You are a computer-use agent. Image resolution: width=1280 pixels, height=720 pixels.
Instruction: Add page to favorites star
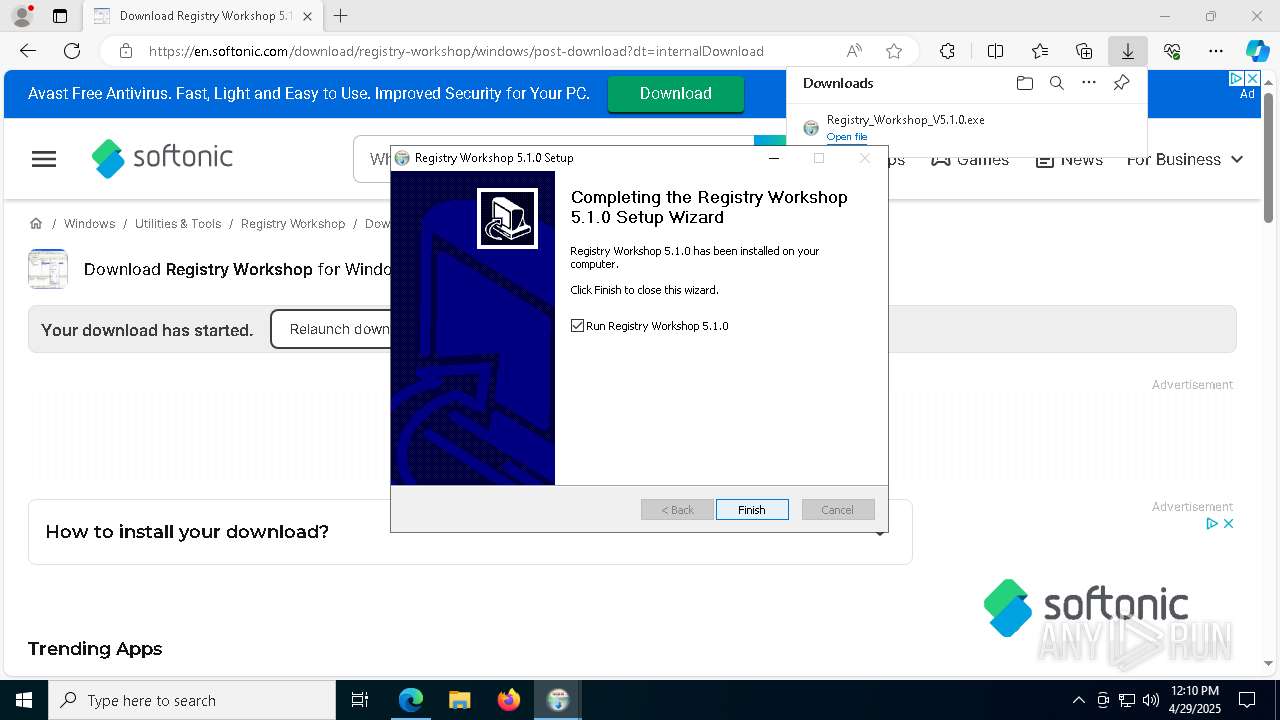[x=894, y=51]
